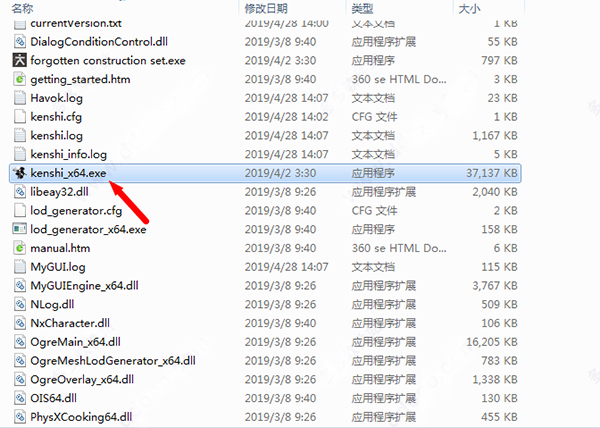Click the lod_generator_x64.exe program icon
Screen dimensions: 600x428
(20, 229)
